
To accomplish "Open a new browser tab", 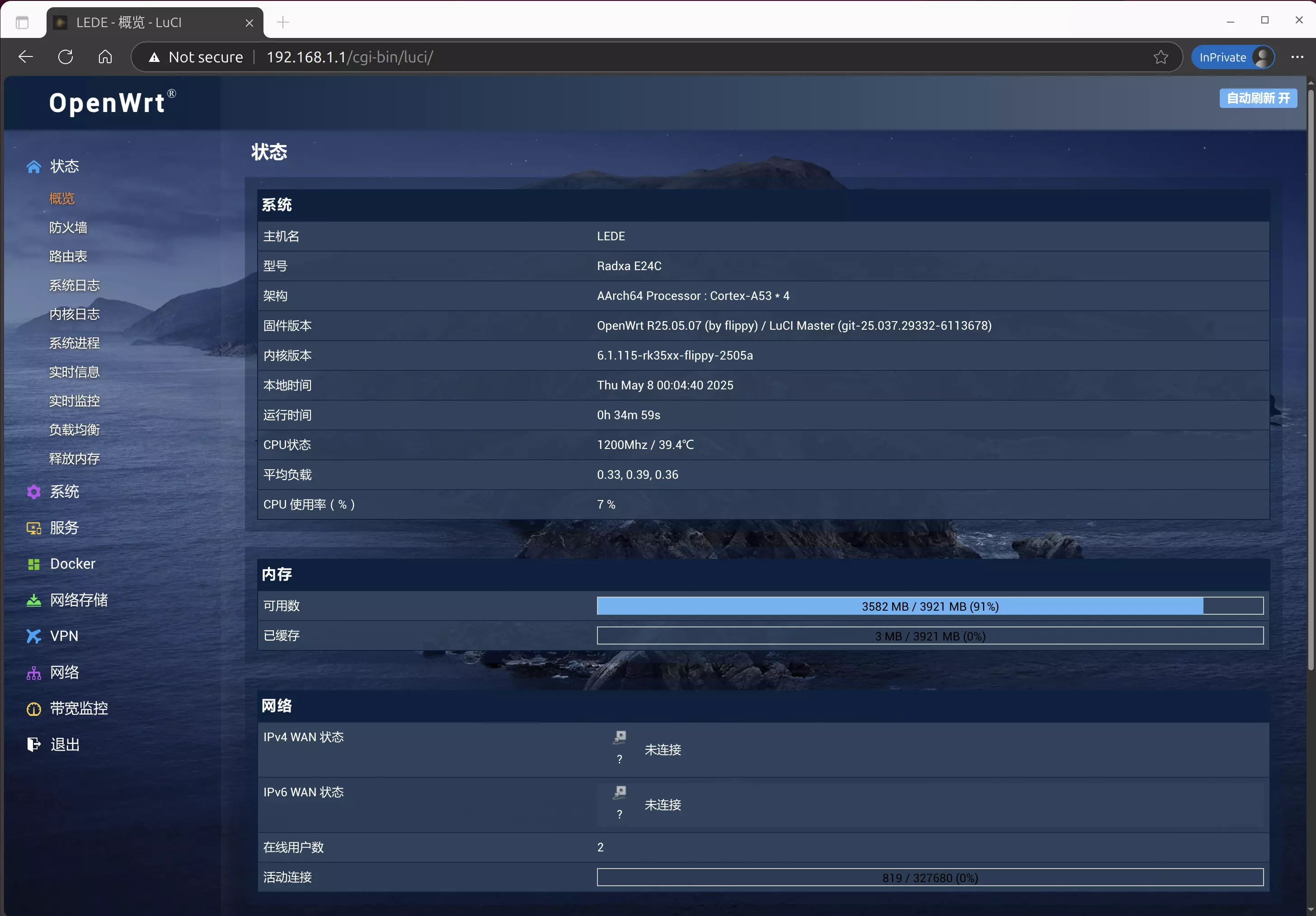I will point(283,22).
